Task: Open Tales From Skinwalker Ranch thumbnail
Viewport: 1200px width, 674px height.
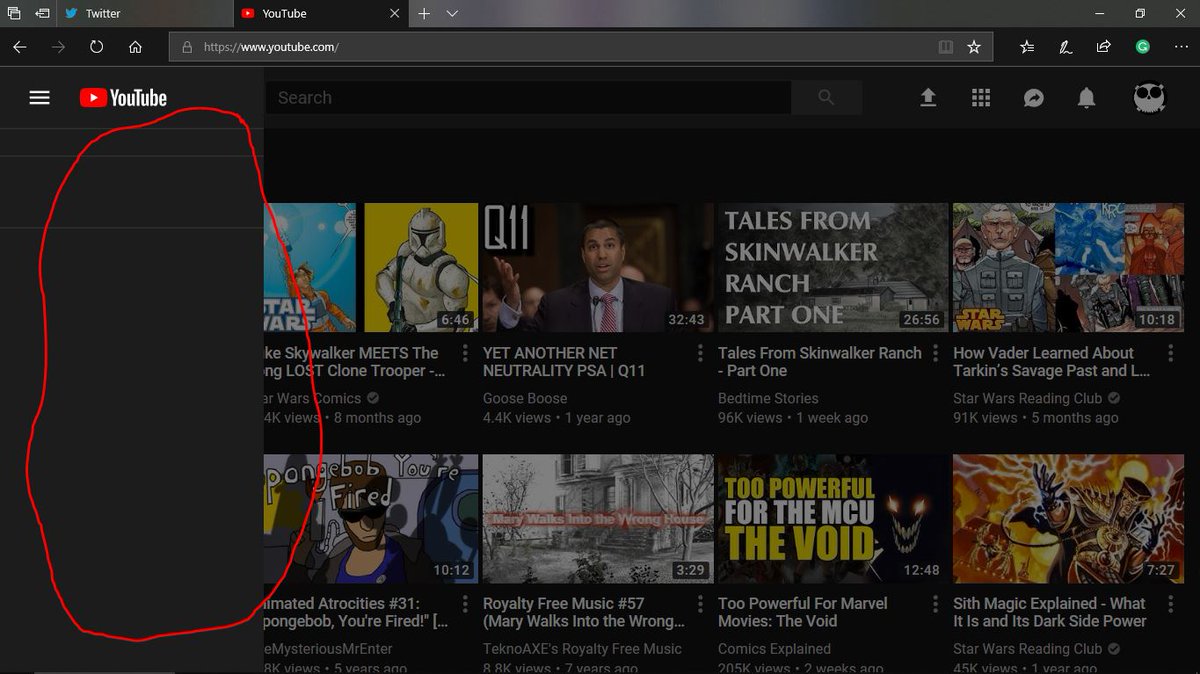Action: pos(832,268)
